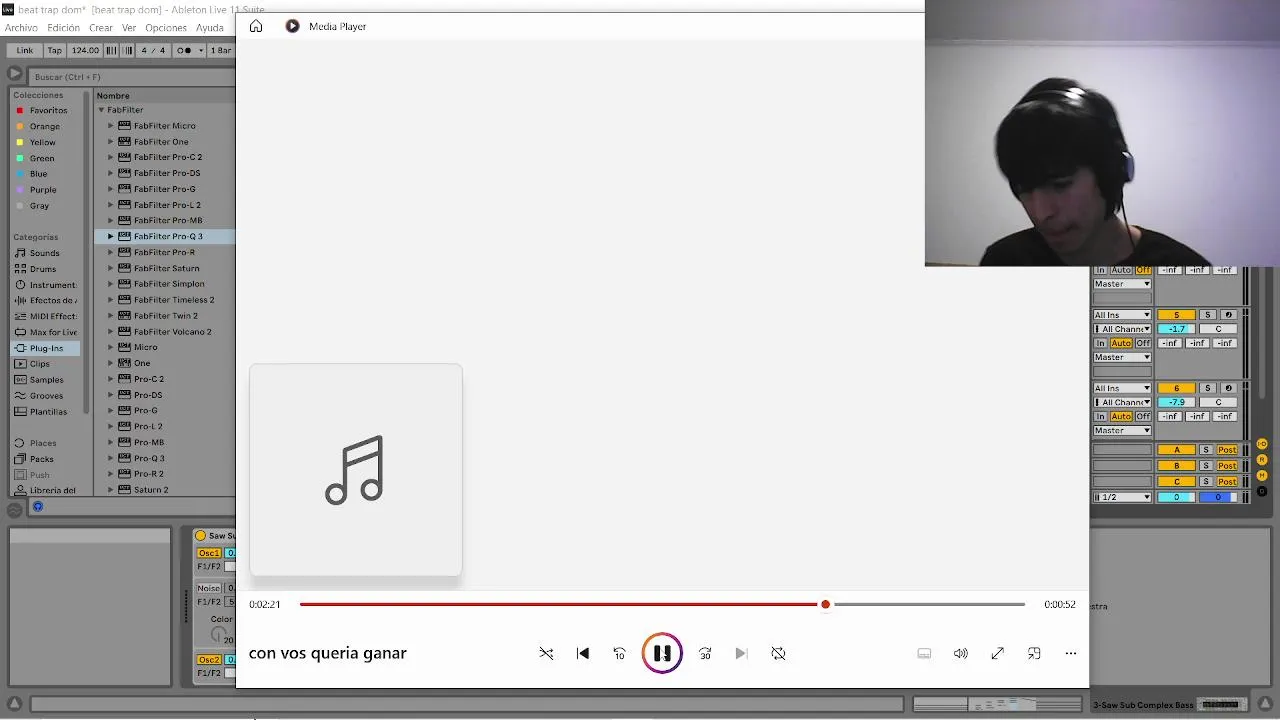The width and height of the screenshot is (1280, 720).
Task: Toggle Saw Sub device activator
Action: coord(200,536)
